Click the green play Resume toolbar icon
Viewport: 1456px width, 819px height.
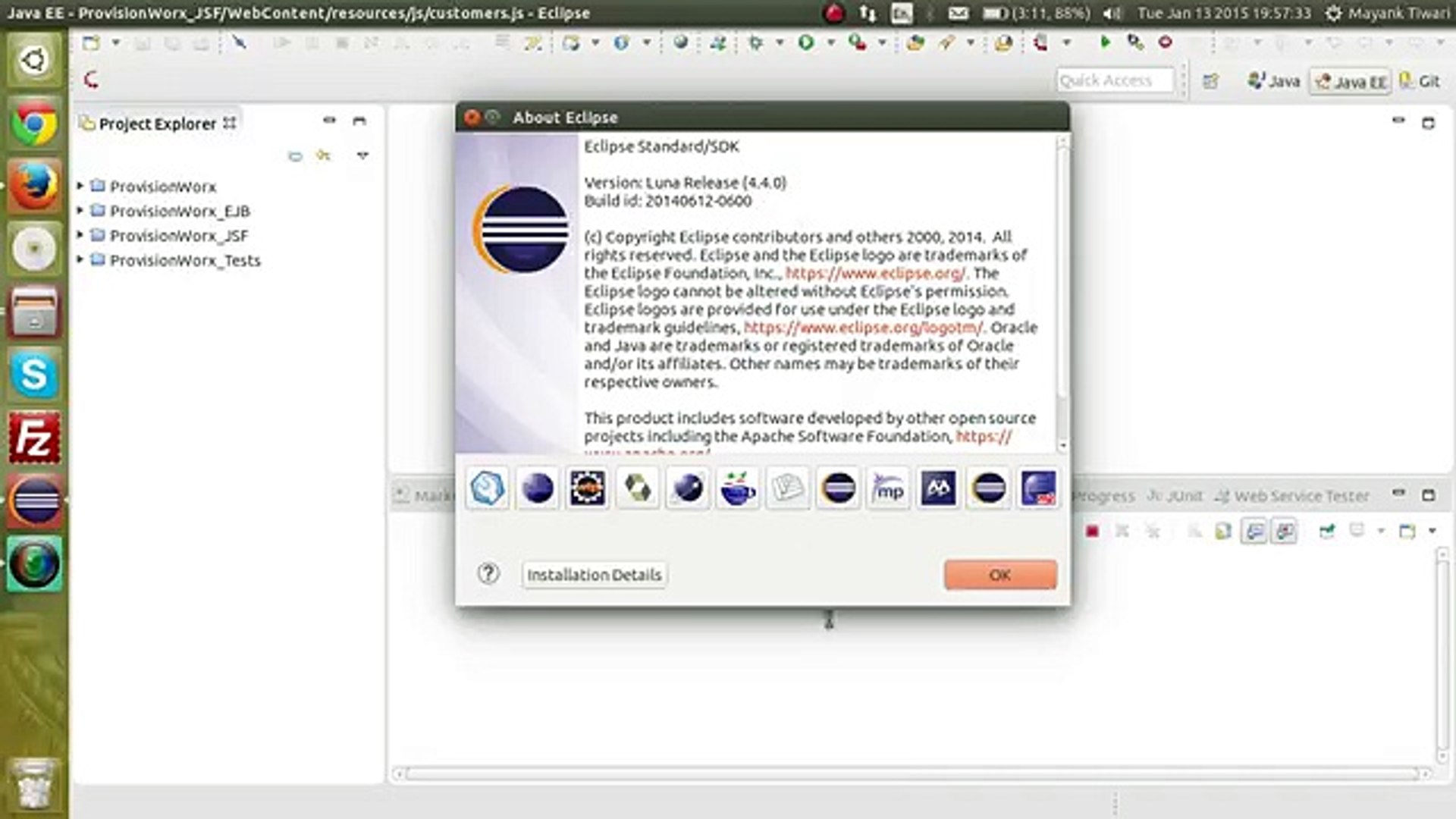click(1106, 42)
